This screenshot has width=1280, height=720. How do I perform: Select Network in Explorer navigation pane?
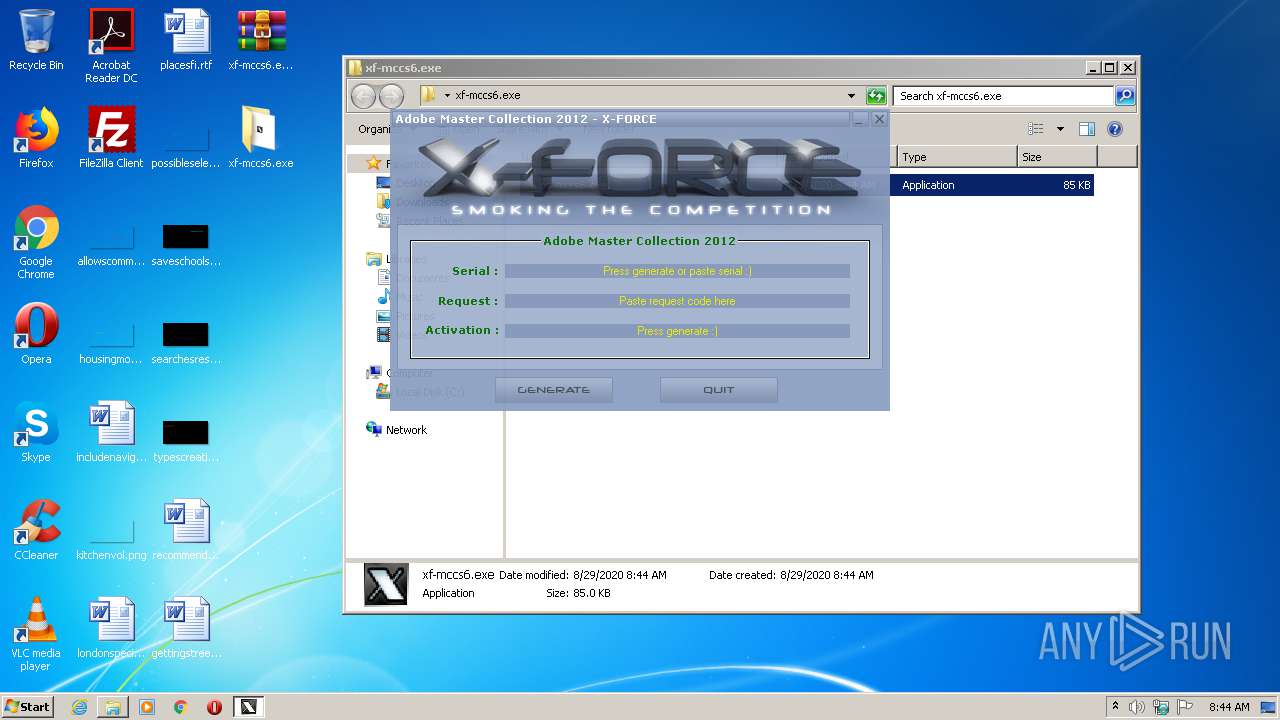point(406,430)
